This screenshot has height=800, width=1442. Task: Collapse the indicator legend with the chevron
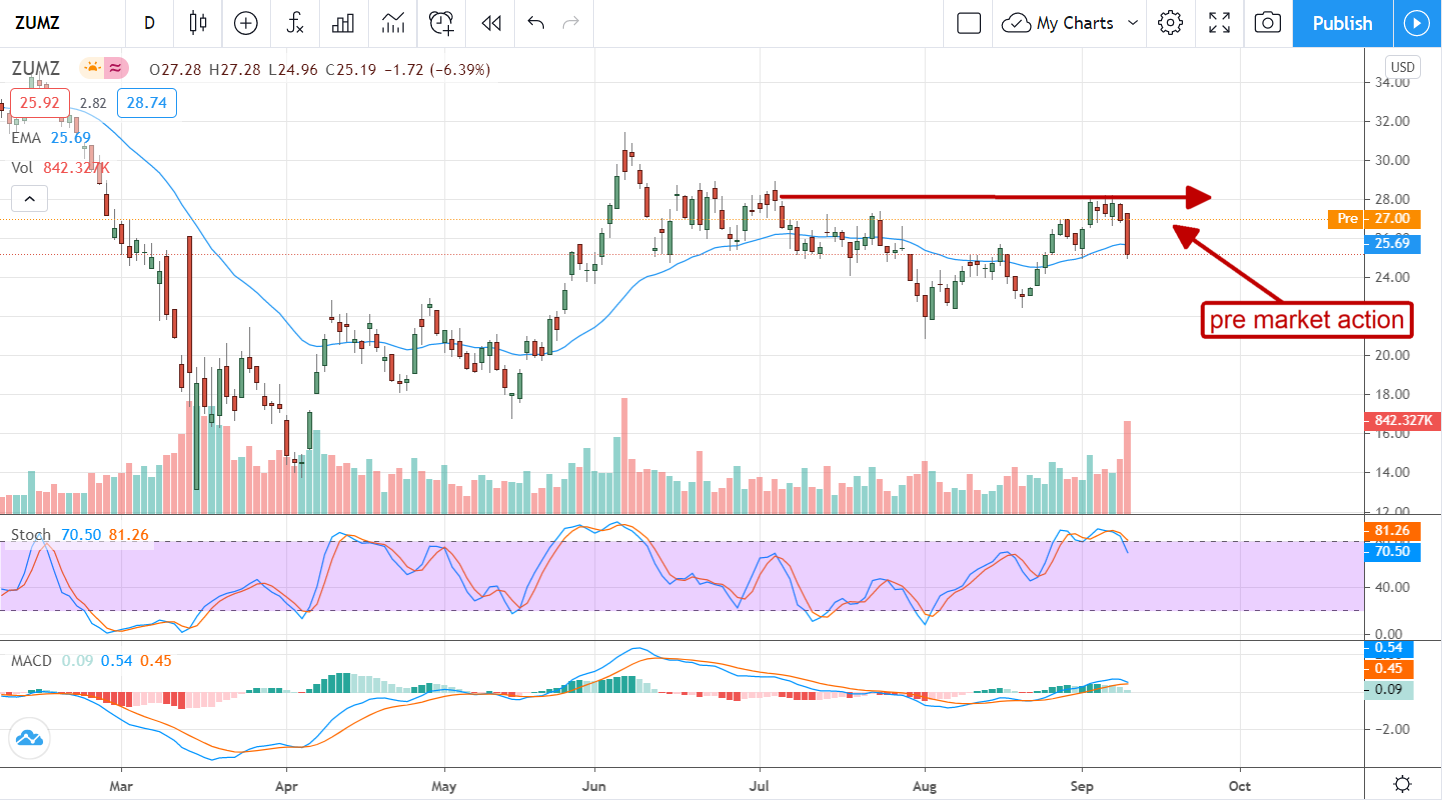point(29,200)
